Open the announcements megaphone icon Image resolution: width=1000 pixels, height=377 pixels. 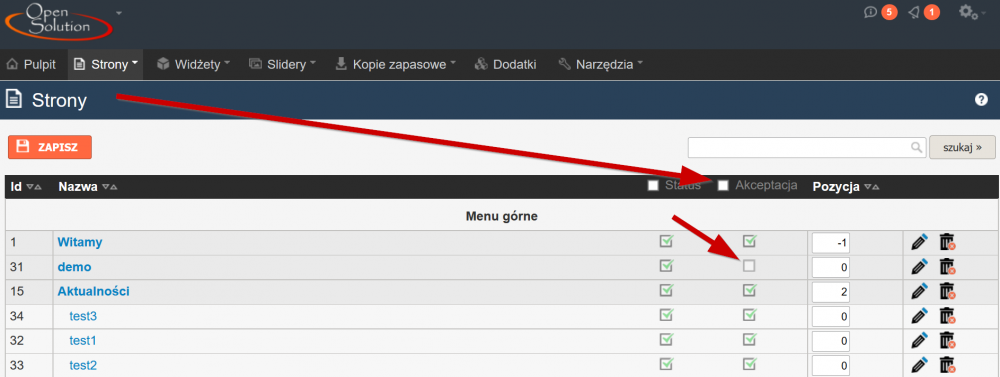pos(914,12)
